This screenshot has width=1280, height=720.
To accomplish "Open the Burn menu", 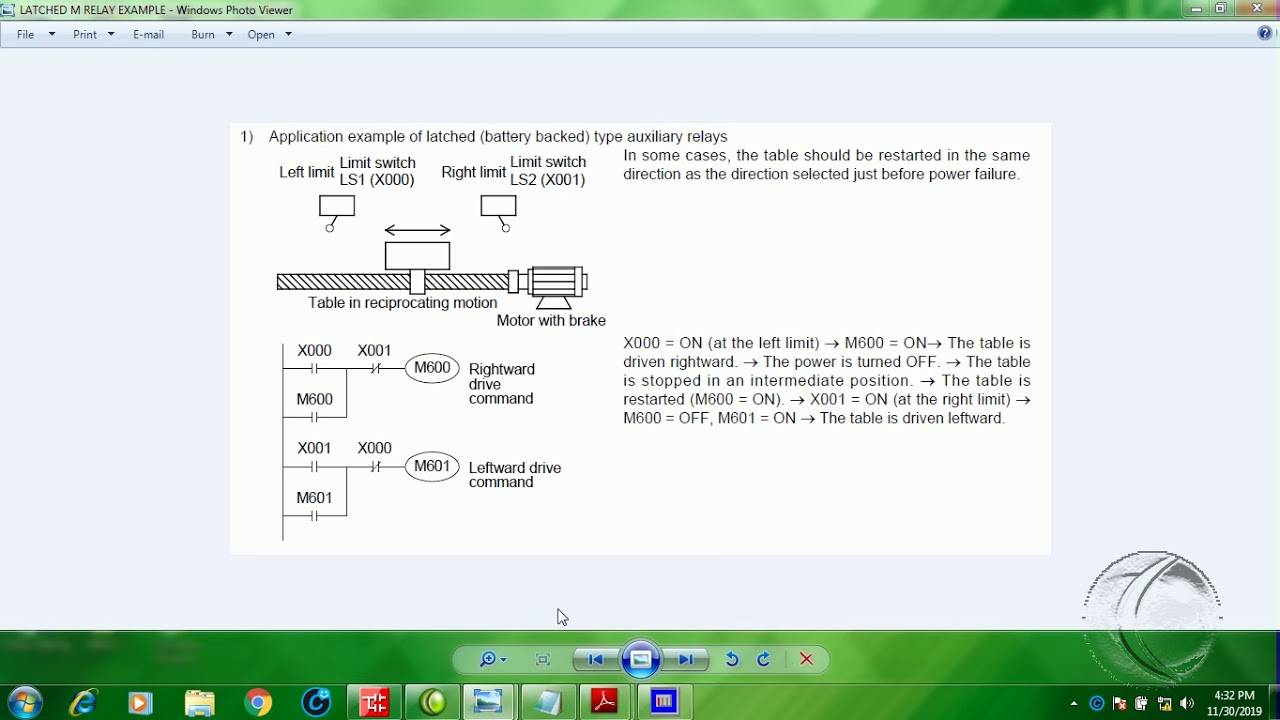I will (203, 34).
